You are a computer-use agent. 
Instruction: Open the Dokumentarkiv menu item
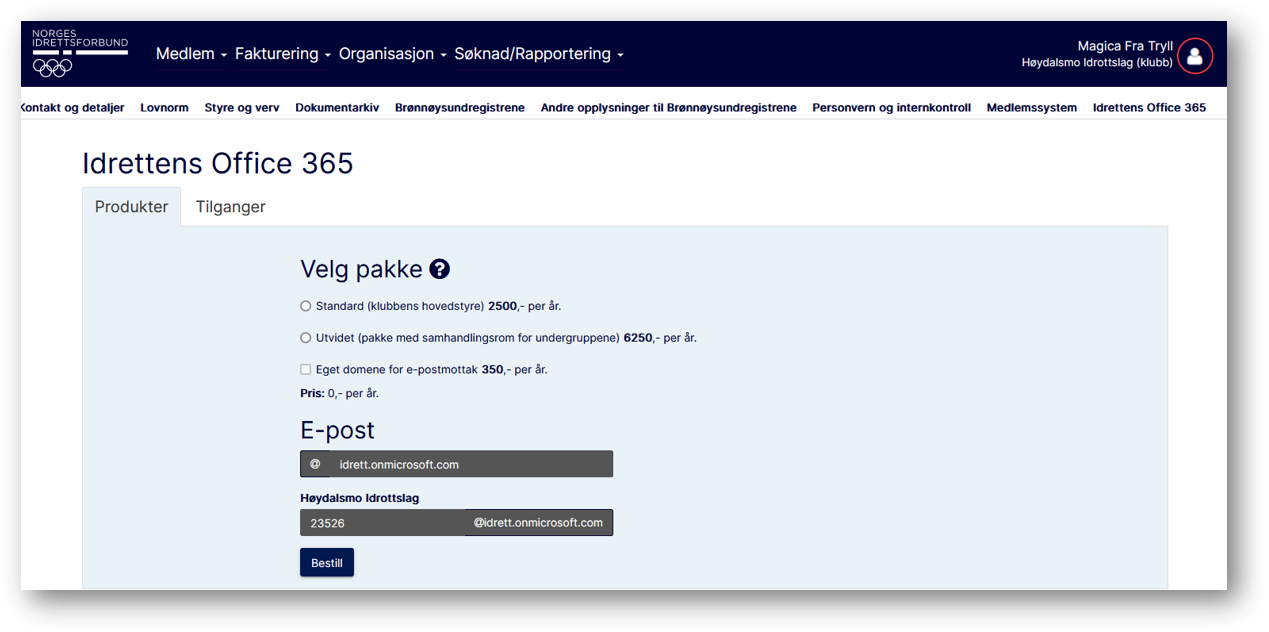(337, 108)
